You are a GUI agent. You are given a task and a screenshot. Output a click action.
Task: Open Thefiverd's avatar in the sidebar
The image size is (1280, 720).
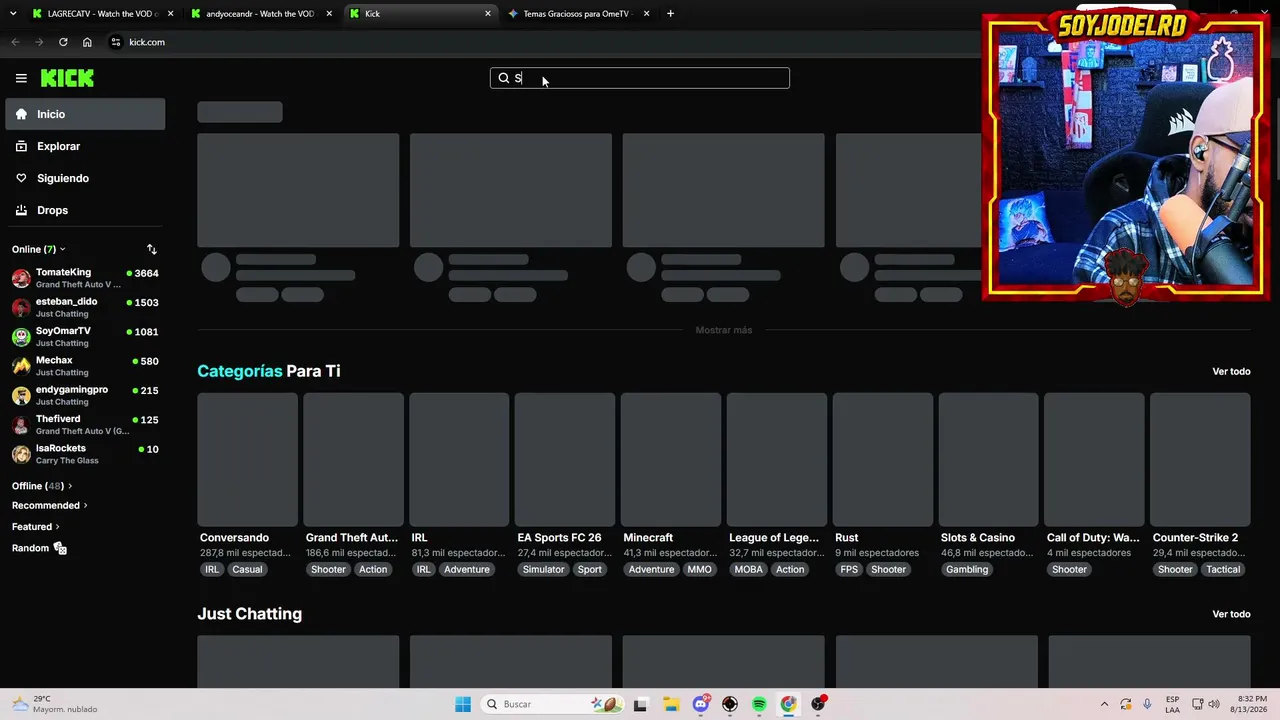(x=21, y=425)
